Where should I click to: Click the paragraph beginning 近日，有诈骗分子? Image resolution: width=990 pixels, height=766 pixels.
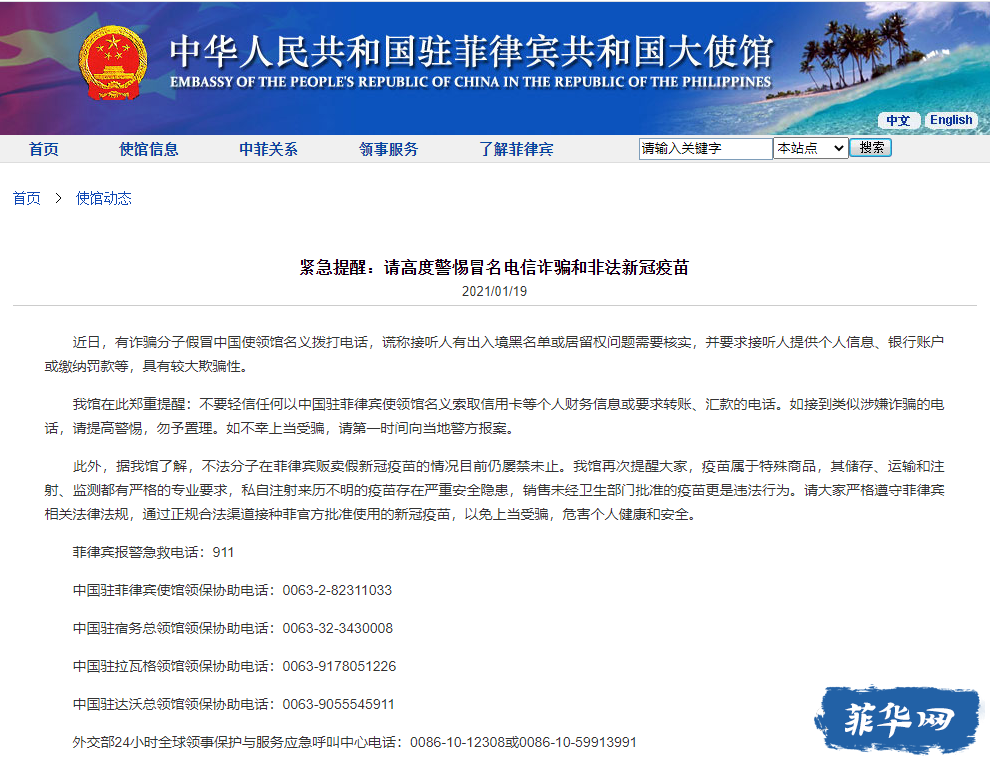point(494,354)
